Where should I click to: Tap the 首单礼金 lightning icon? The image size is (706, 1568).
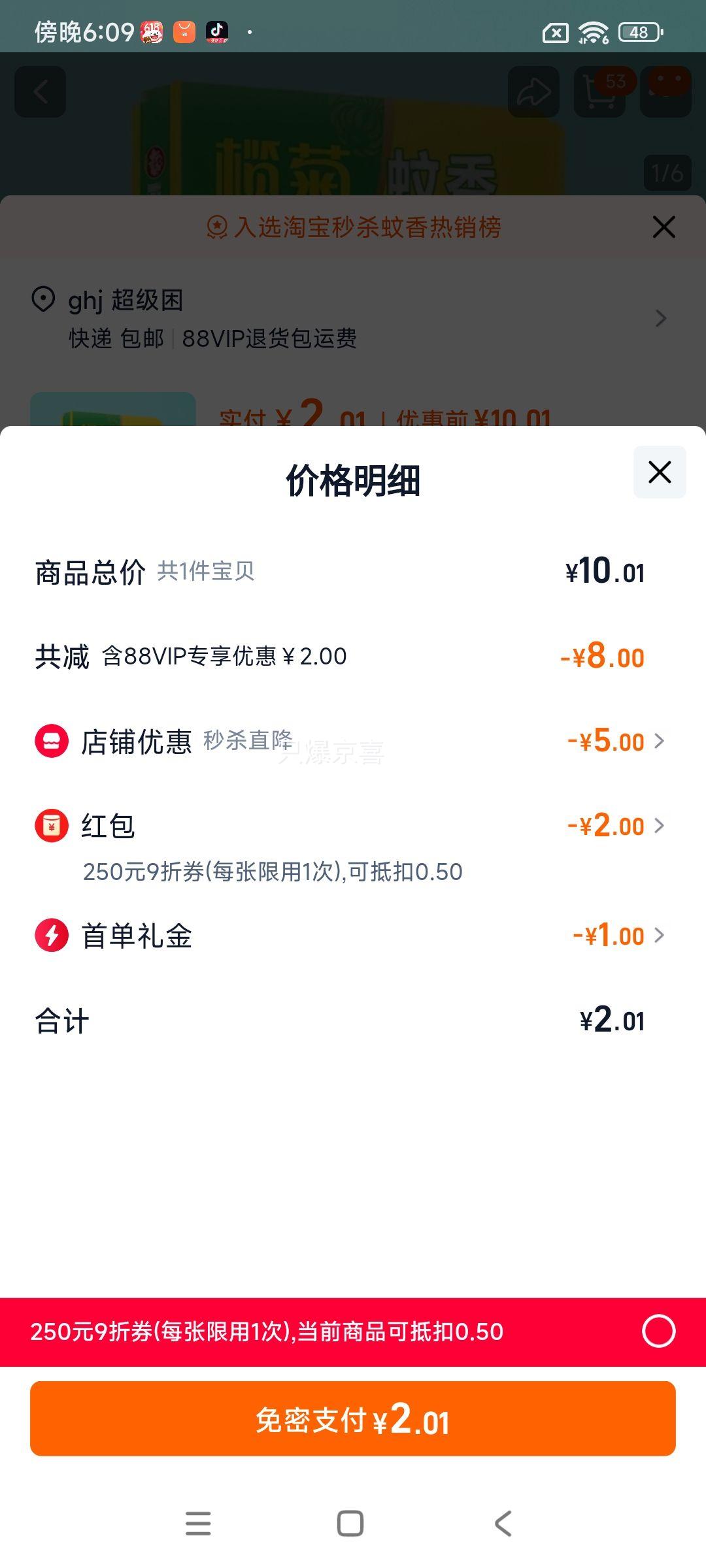[52, 935]
